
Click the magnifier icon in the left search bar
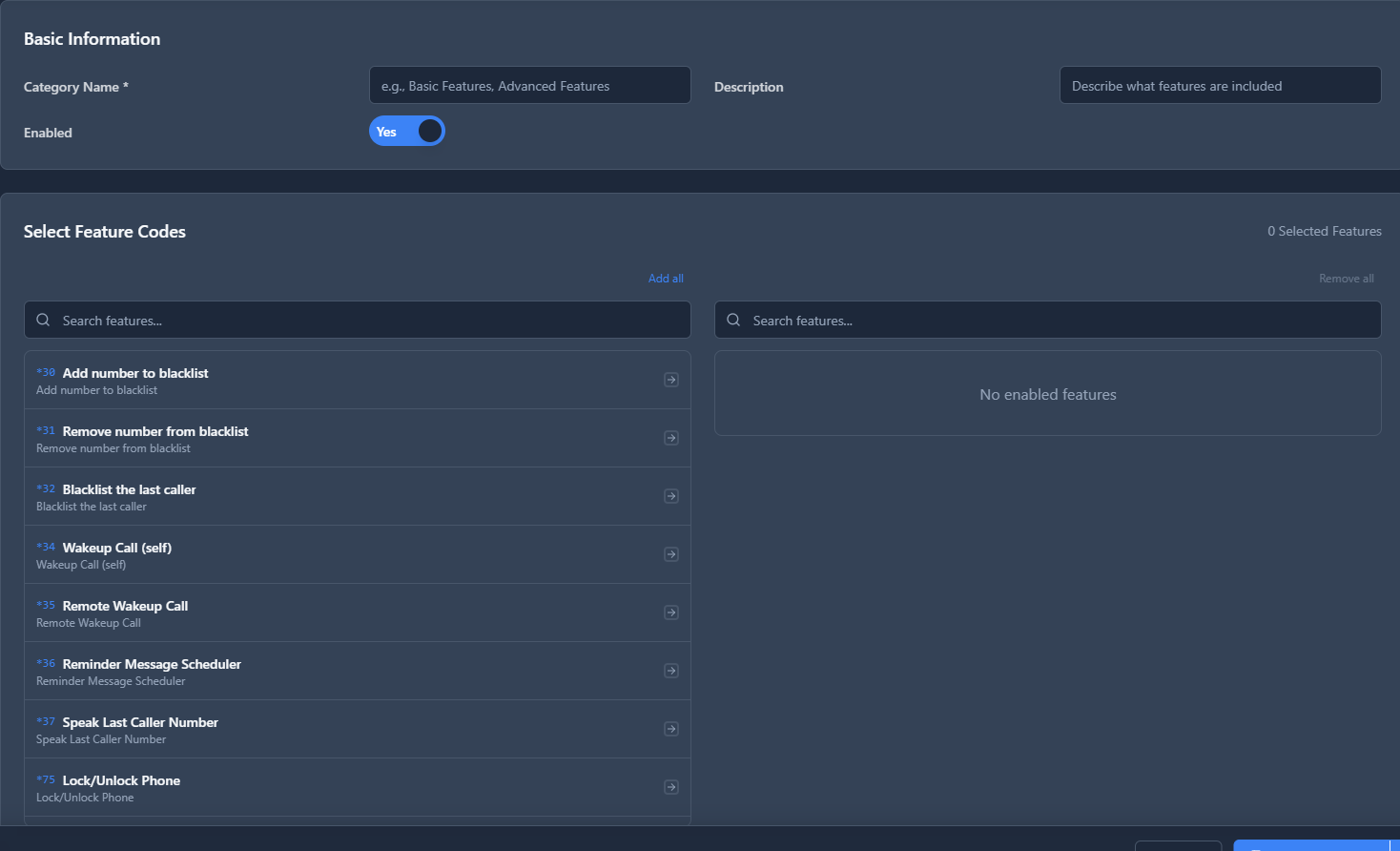click(x=43, y=320)
